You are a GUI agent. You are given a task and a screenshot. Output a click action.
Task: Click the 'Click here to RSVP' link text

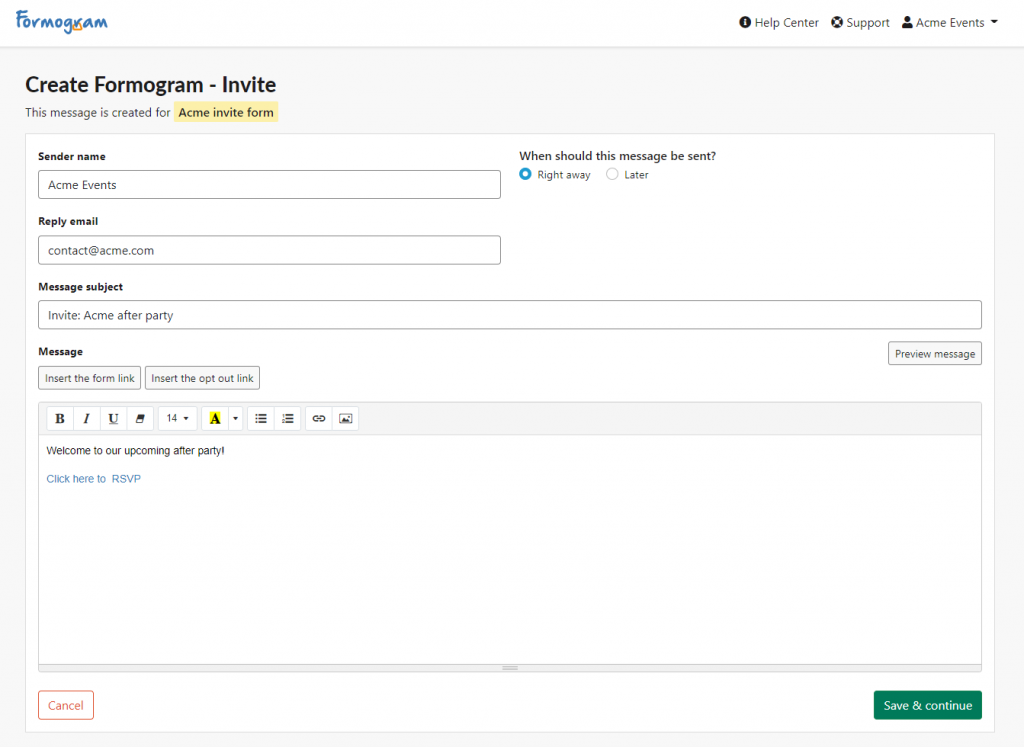(x=93, y=479)
